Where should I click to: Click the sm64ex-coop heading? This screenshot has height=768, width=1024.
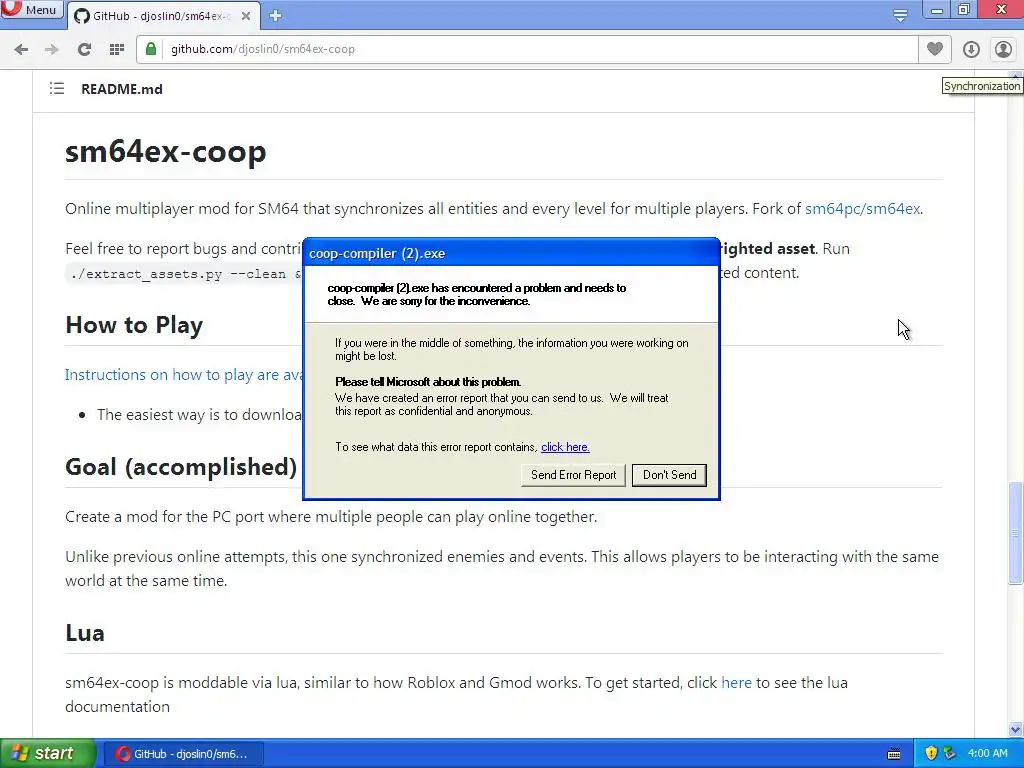[x=166, y=152]
